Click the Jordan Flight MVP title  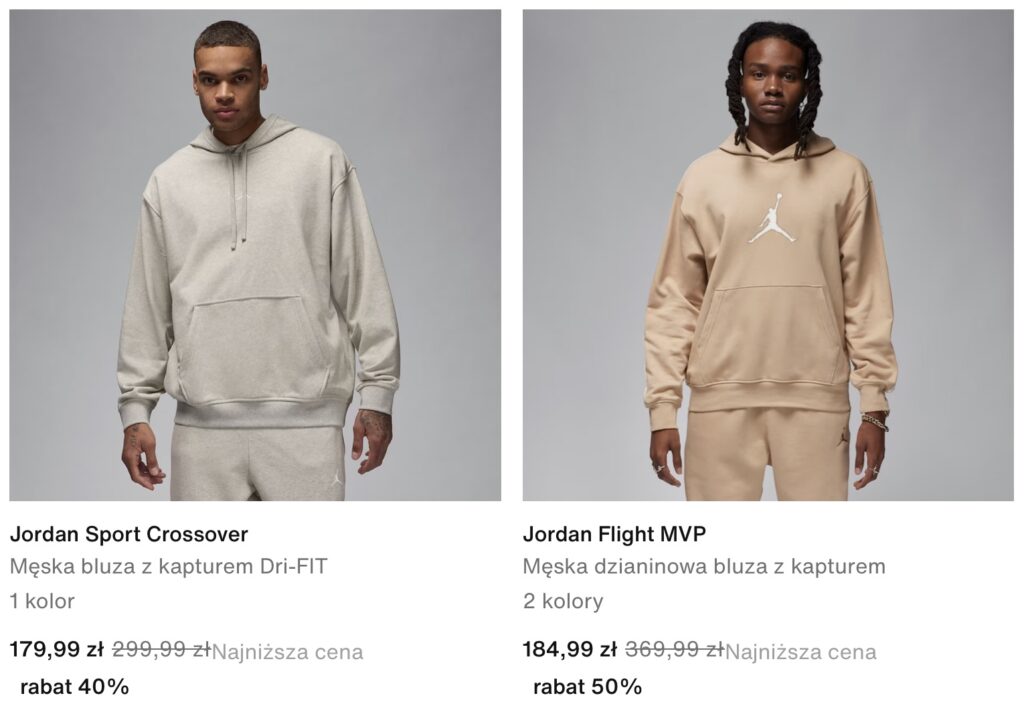click(x=614, y=534)
